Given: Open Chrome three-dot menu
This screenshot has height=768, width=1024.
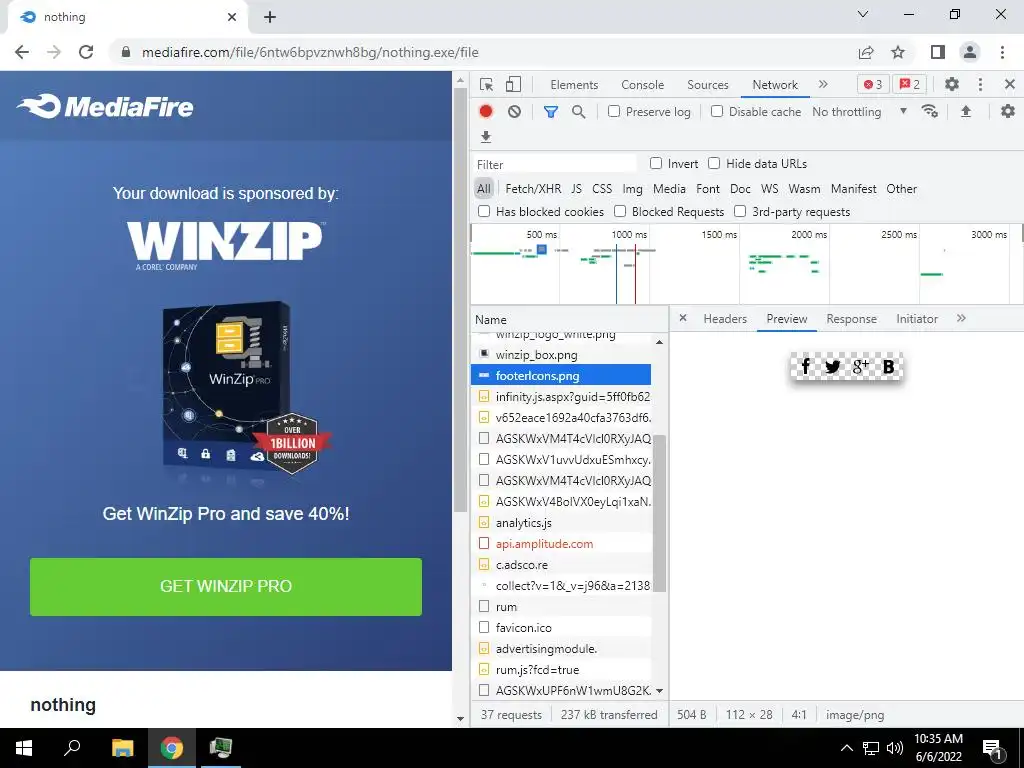Looking at the screenshot, I should click(x=1002, y=52).
